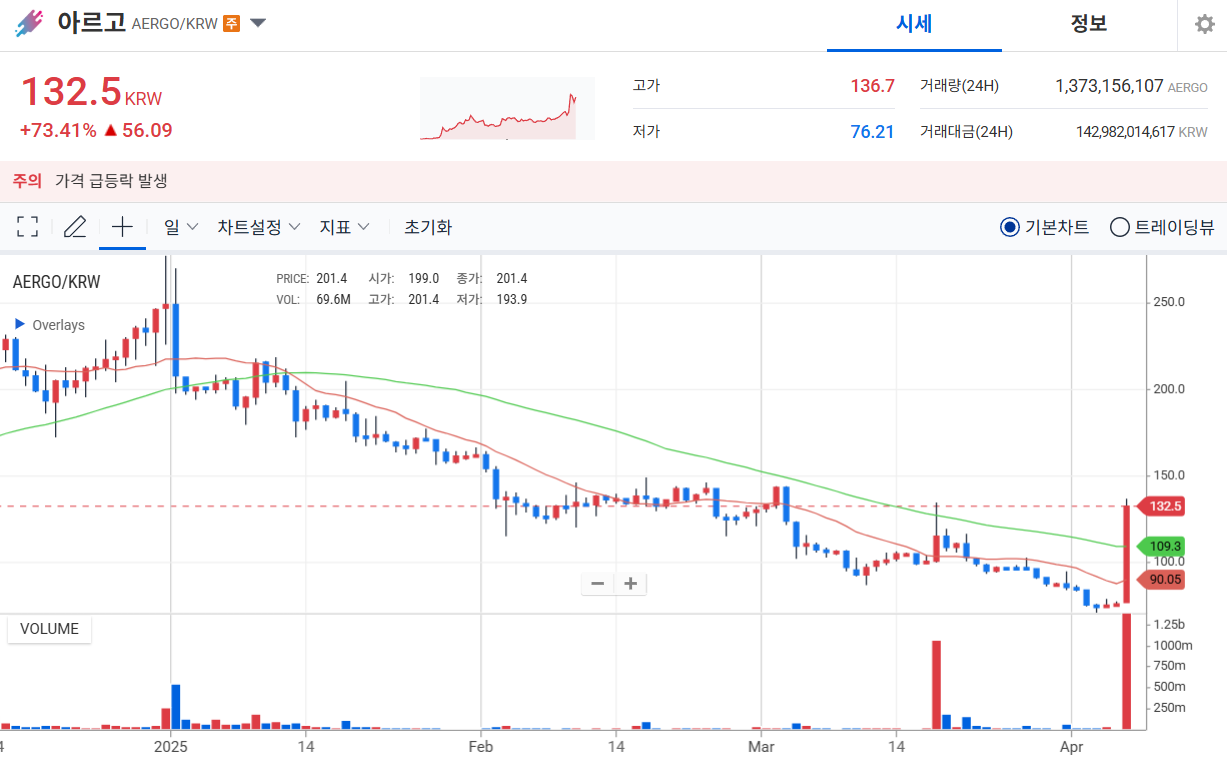
Task: Click the 250.0 price axis label
Action: [1168, 302]
